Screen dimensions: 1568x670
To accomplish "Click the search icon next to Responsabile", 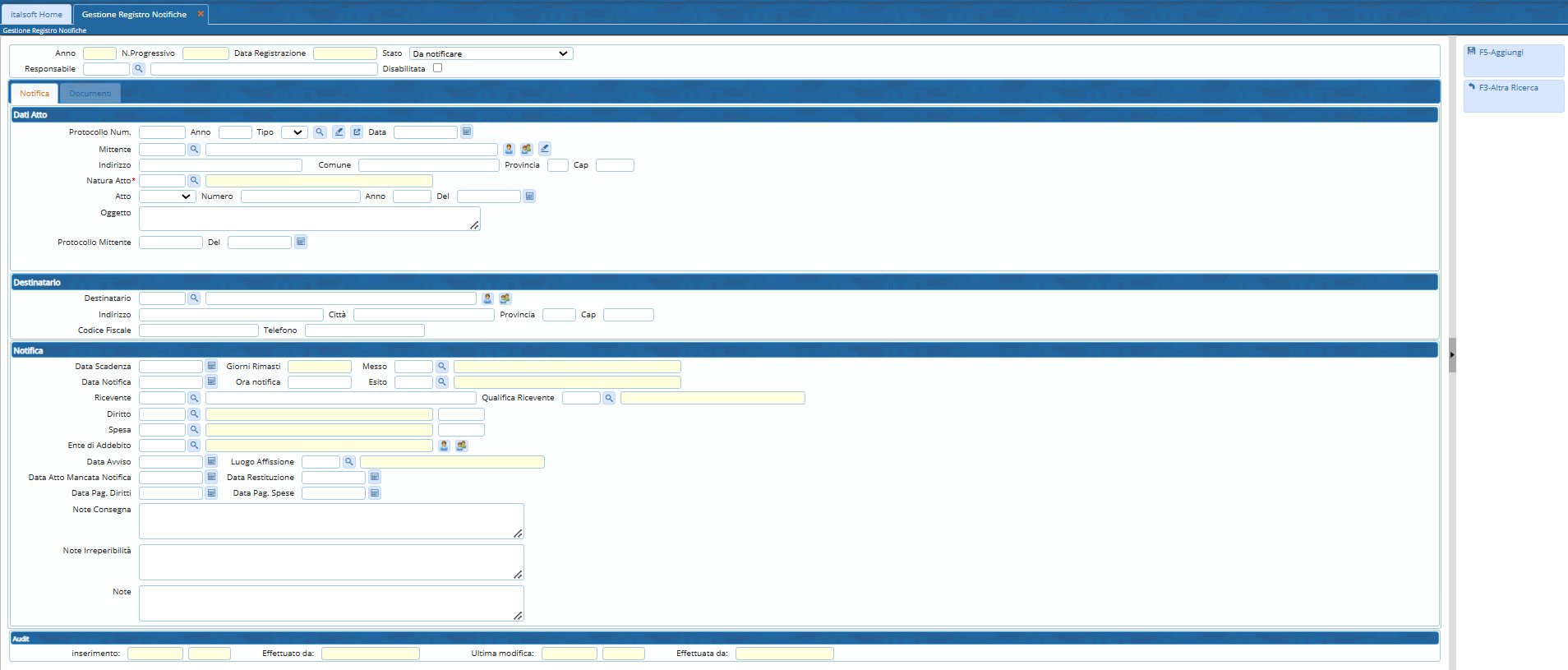I will (x=139, y=69).
